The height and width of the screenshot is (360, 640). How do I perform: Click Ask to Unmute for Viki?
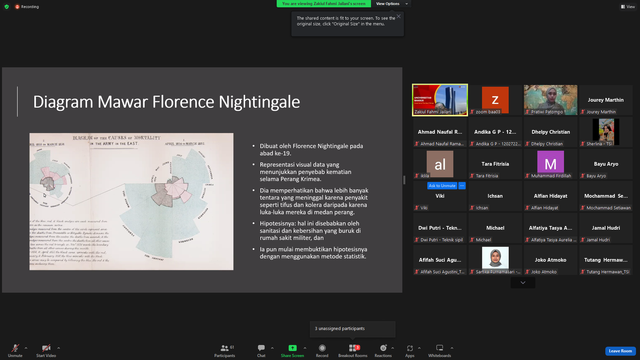coord(442,186)
